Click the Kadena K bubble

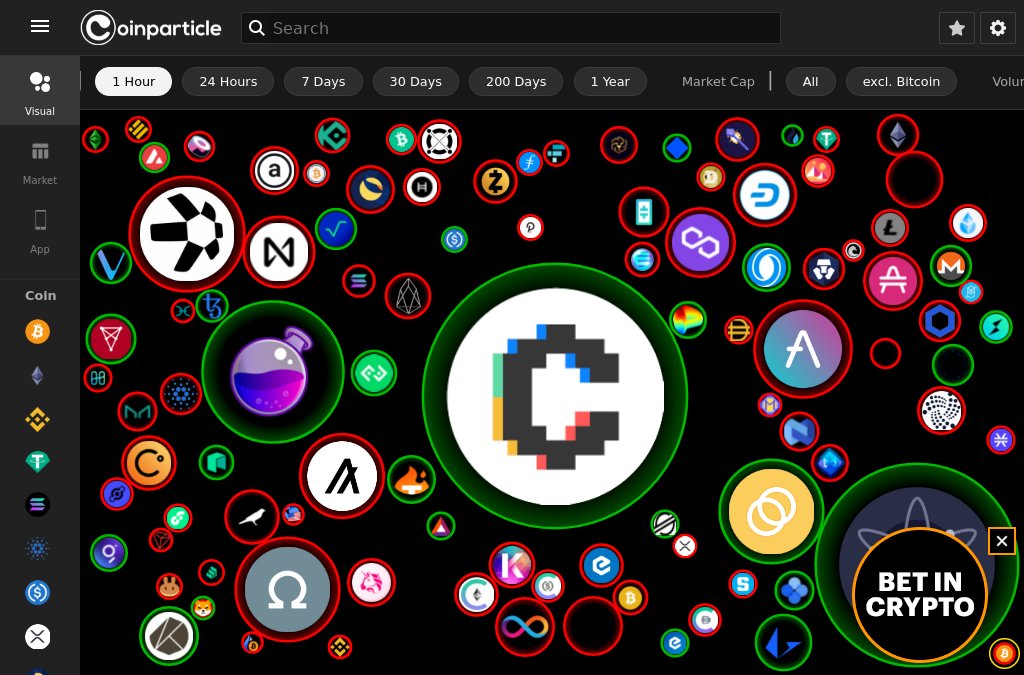512,565
